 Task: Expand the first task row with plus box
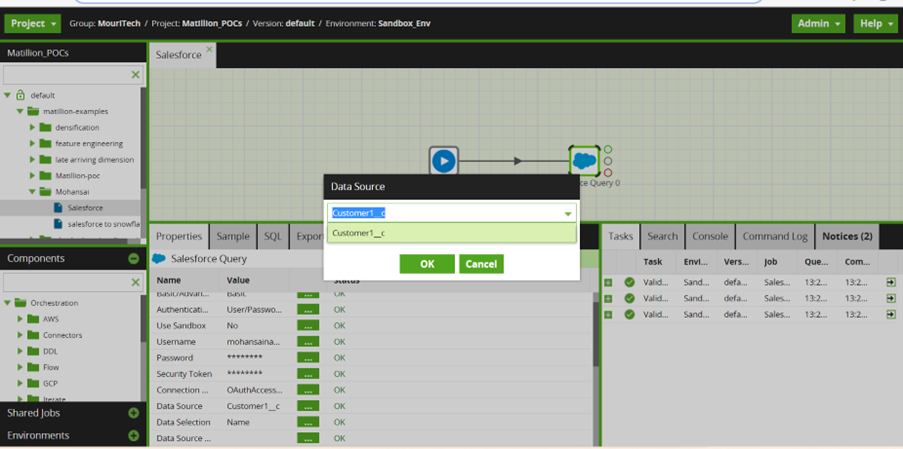(x=608, y=282)
